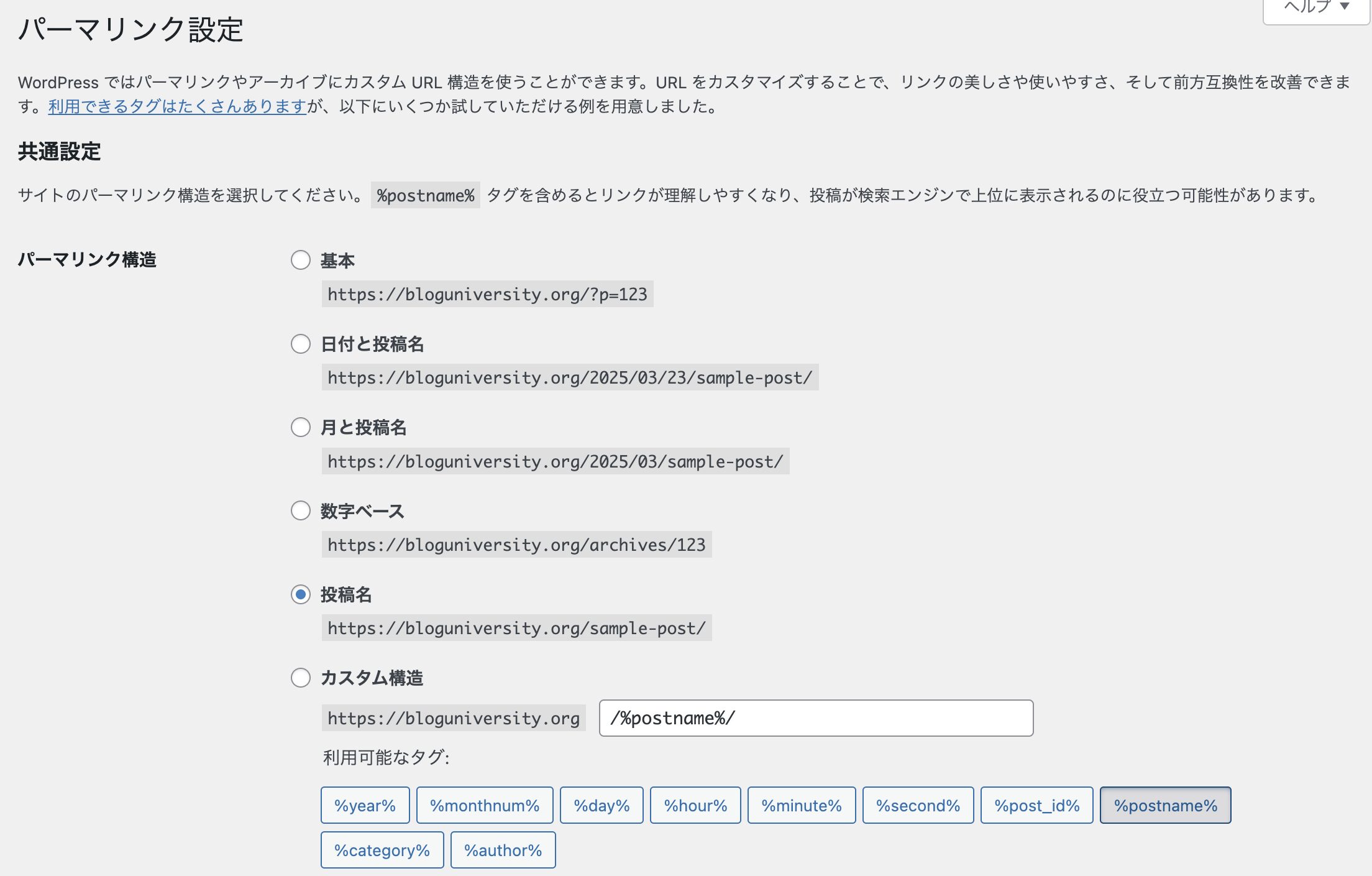Click the %postname% code in the description

(x=426, y=195)
